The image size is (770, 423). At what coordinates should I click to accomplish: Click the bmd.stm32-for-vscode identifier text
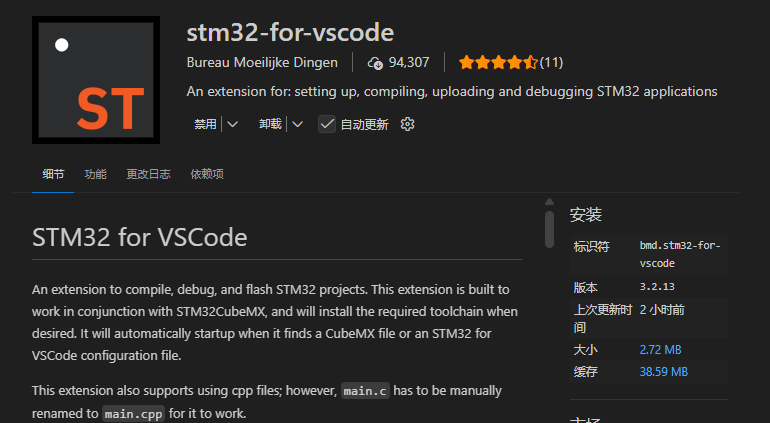coord(679,254)
